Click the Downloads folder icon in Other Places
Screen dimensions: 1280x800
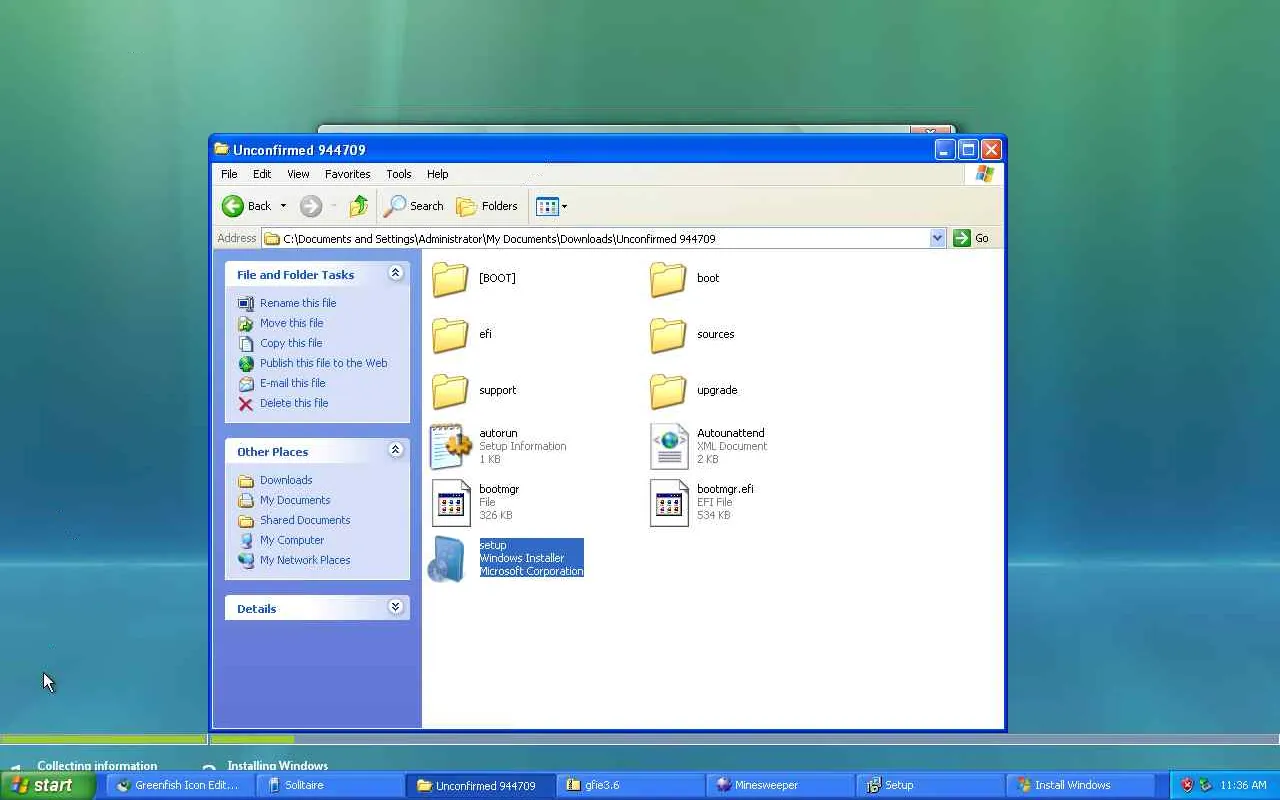pos(246,480)
